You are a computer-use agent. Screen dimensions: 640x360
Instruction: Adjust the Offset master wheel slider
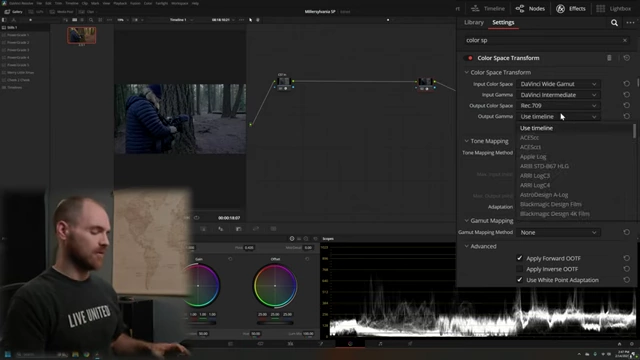tap(275, 322)
